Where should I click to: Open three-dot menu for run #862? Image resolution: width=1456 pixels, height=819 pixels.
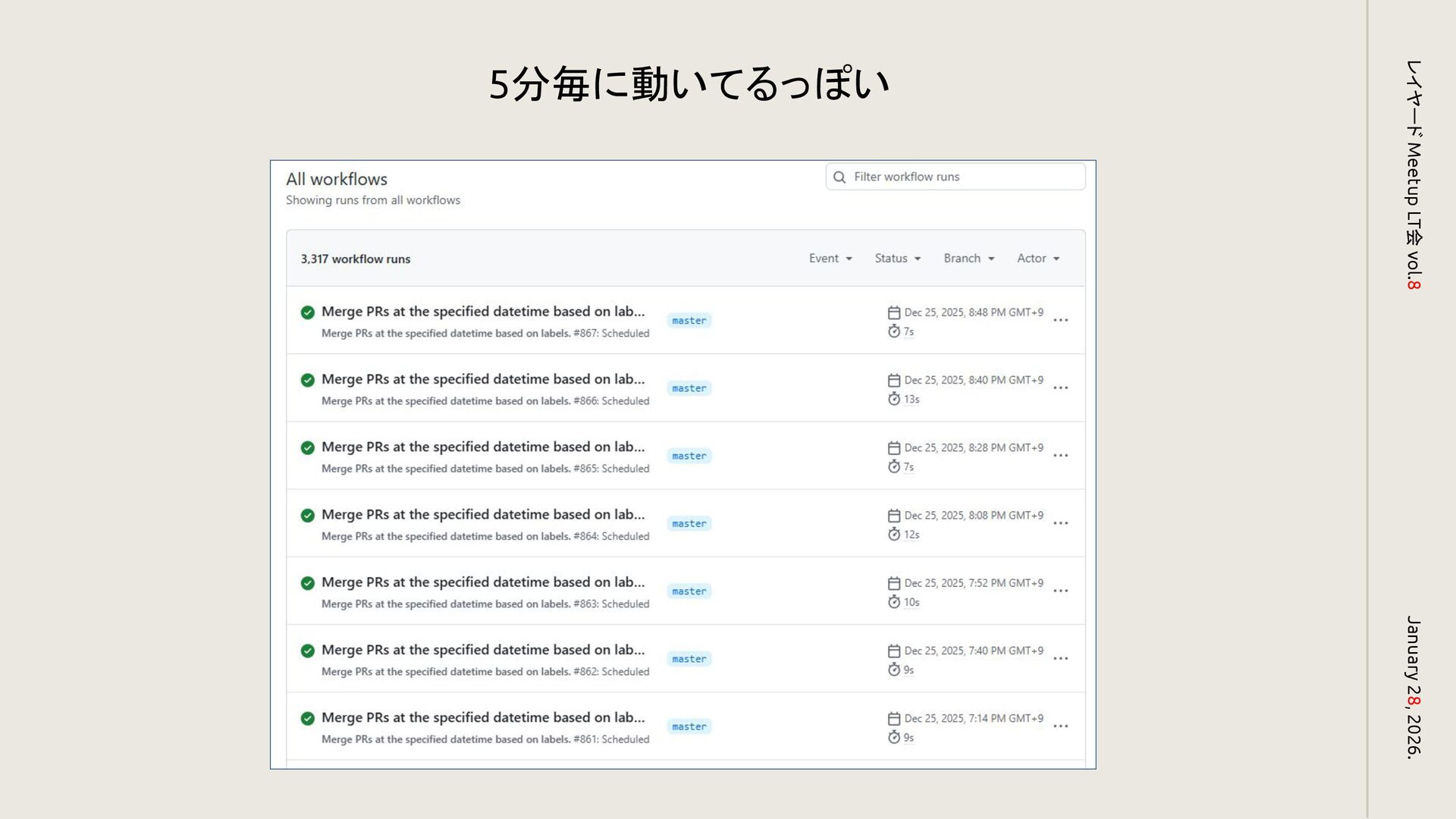[x=1060, y=658]
